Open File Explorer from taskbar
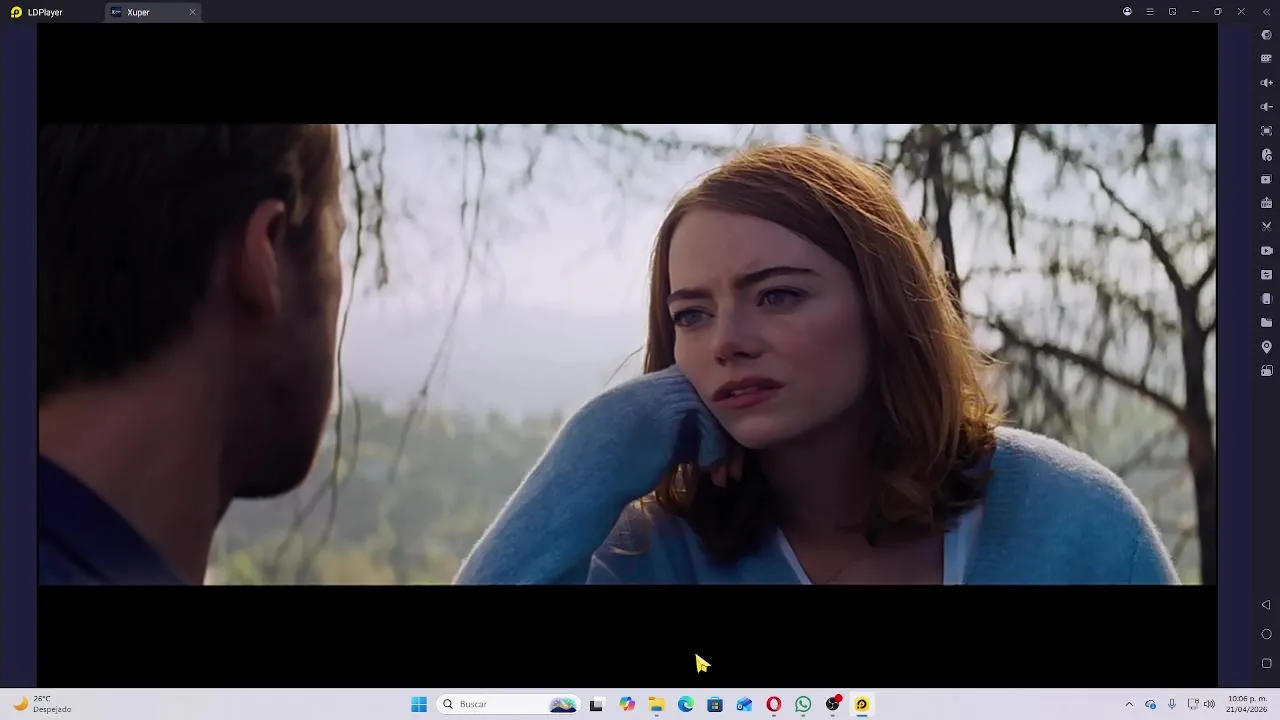Screen dimensions: 1280x720 coord(656,704)
